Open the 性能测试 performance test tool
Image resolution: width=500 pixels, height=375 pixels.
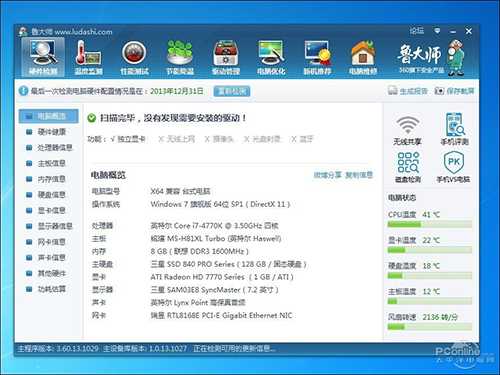click(134, 57)
